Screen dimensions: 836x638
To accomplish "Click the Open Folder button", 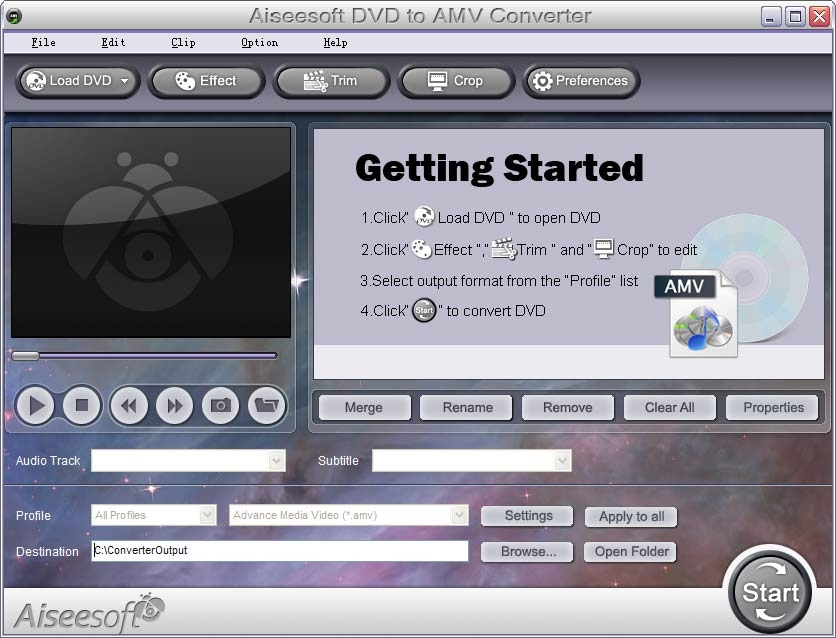I will (630, 552).
